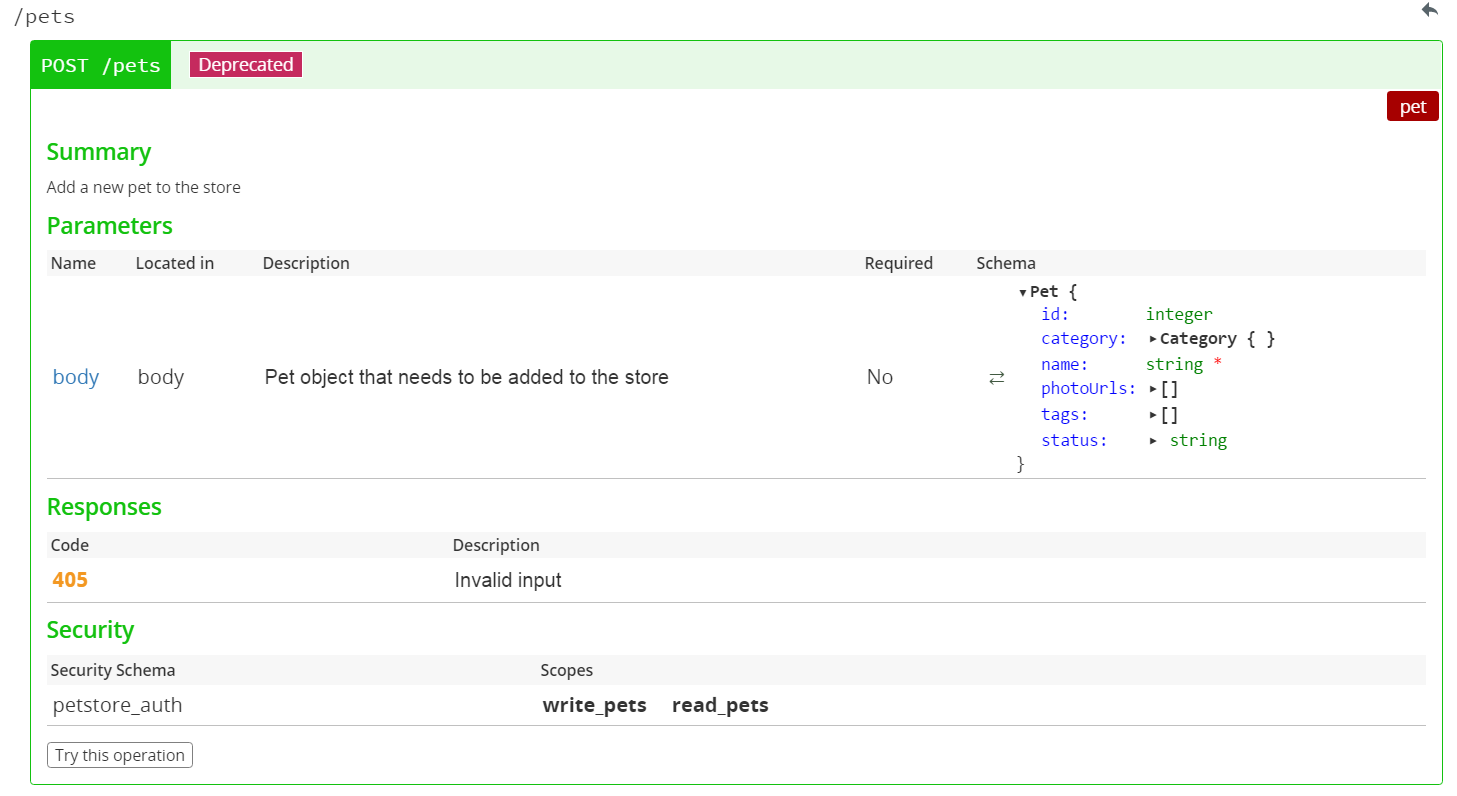Expand the Category object in the schema

point(1153,339)
